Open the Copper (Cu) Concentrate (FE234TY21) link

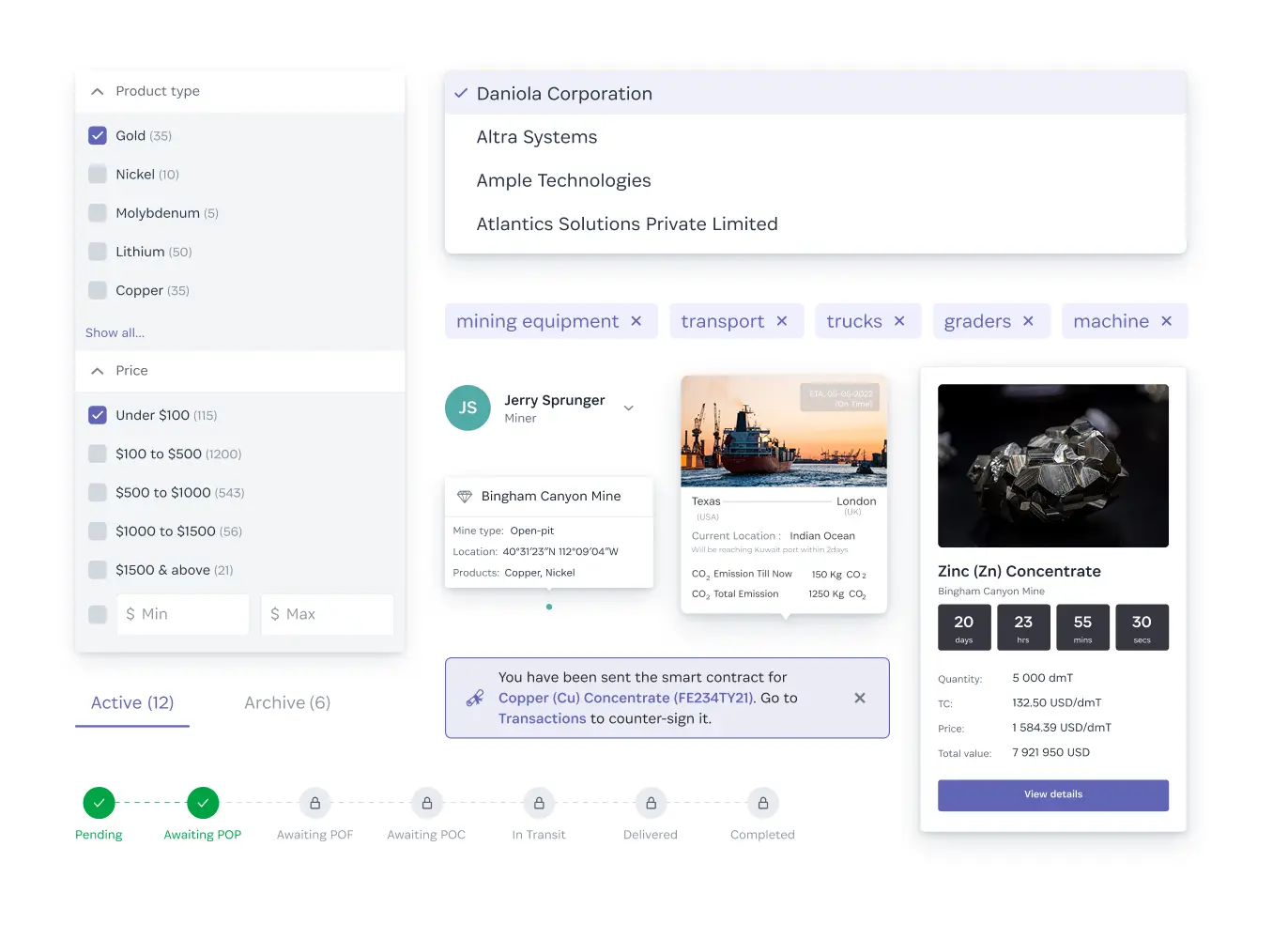point(626,698)
